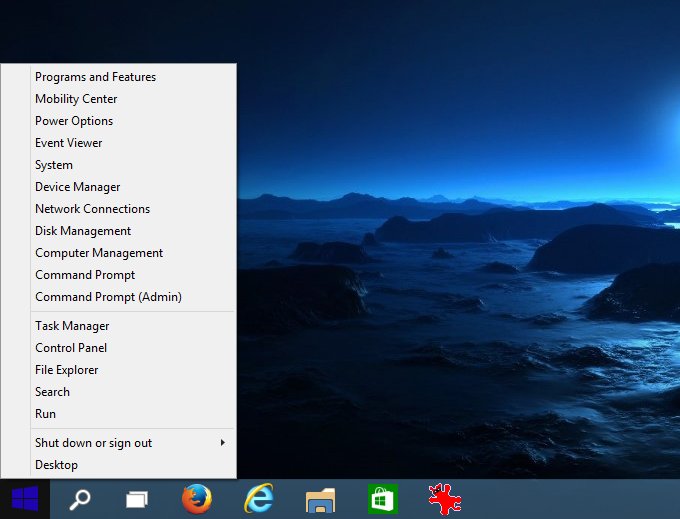Open the red splat icon on taskbar
The height and width of the screenshot is (519, 680).
click(x=445, y=499)
